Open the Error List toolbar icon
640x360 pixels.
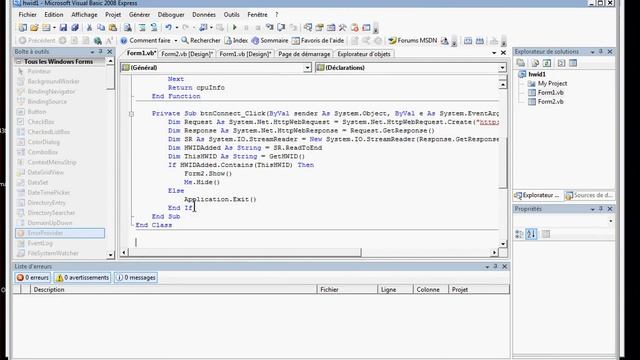355,27
